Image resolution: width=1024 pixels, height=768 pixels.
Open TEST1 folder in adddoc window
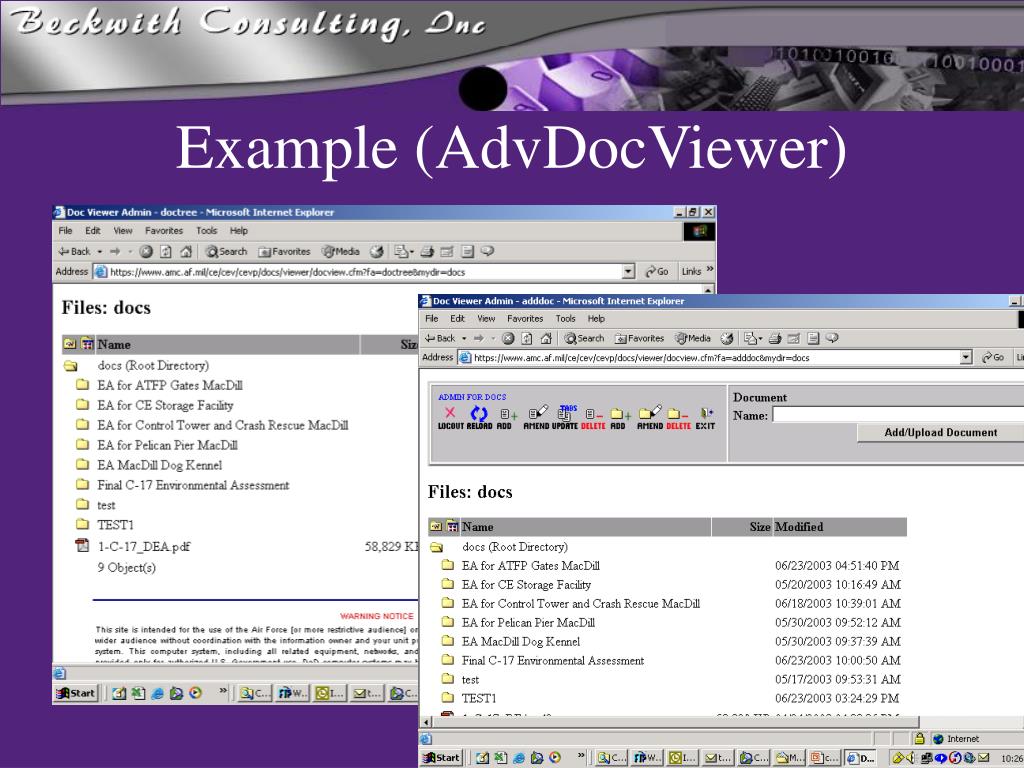tap(479, 698)
